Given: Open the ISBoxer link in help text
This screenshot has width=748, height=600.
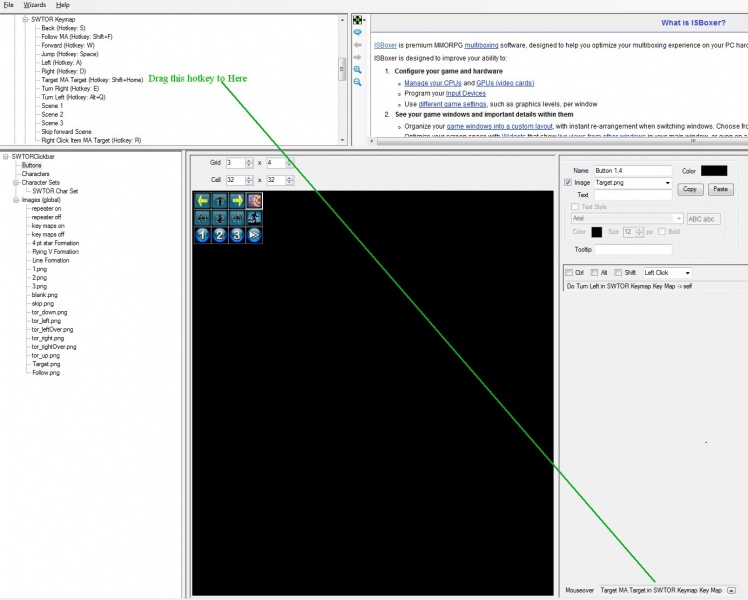Looking at the screenshot, I should [385, 45].
